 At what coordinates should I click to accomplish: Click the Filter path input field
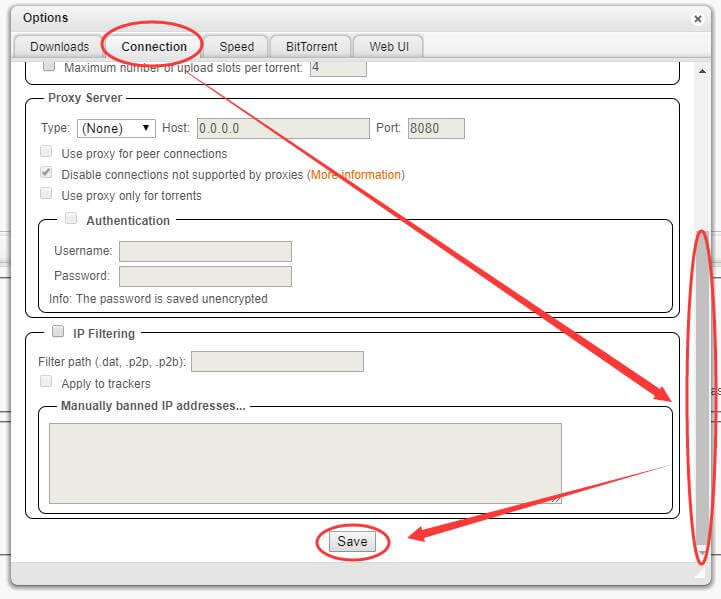tap(277, 361)
